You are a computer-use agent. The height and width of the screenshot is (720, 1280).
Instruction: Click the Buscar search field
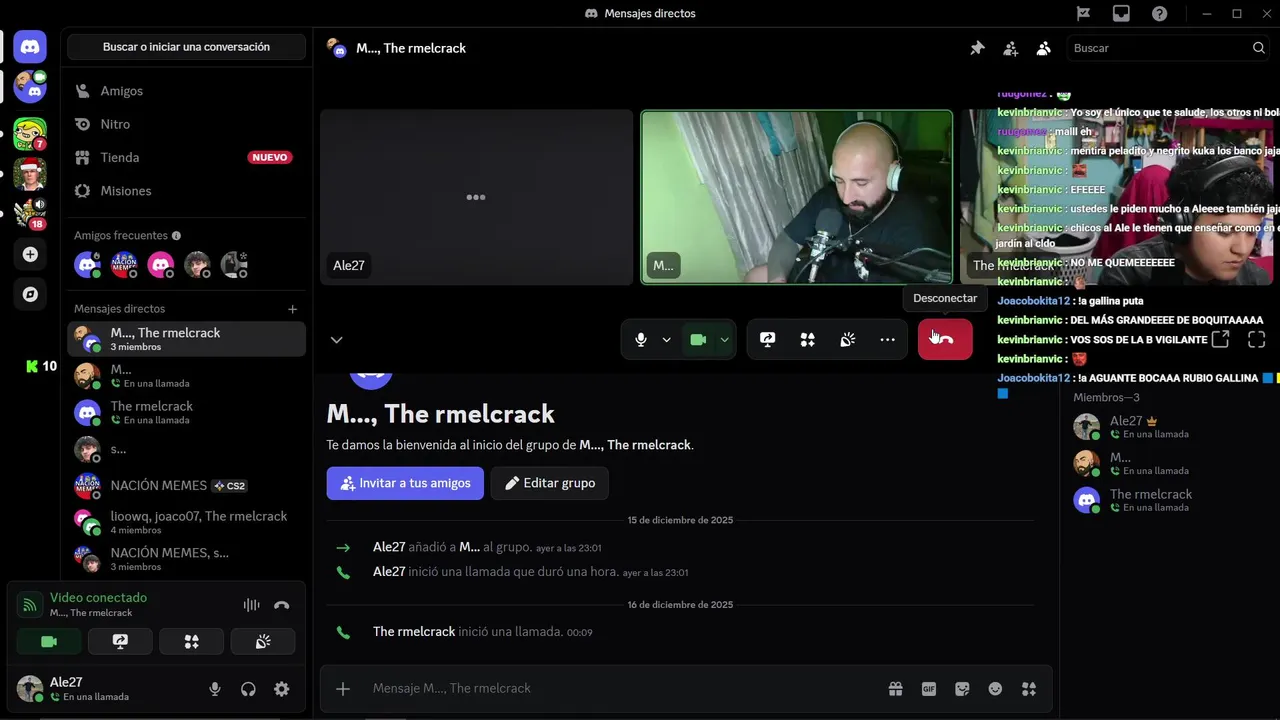(1169, 48)
